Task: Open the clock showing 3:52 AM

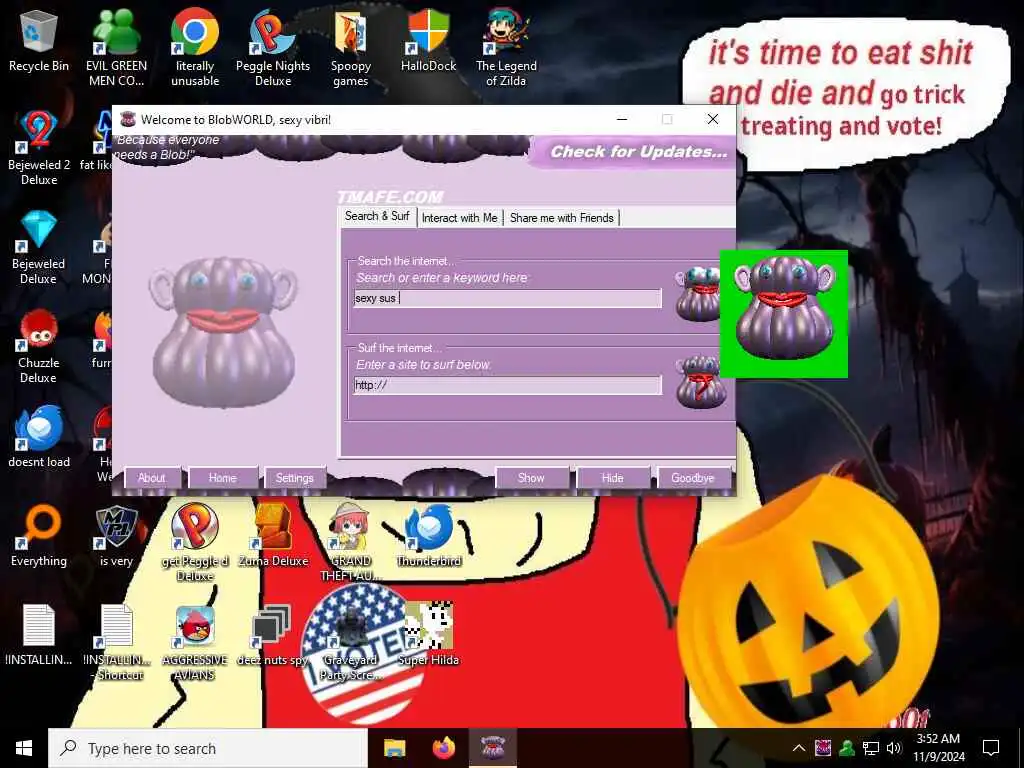Action: click(x=939, y=748)
